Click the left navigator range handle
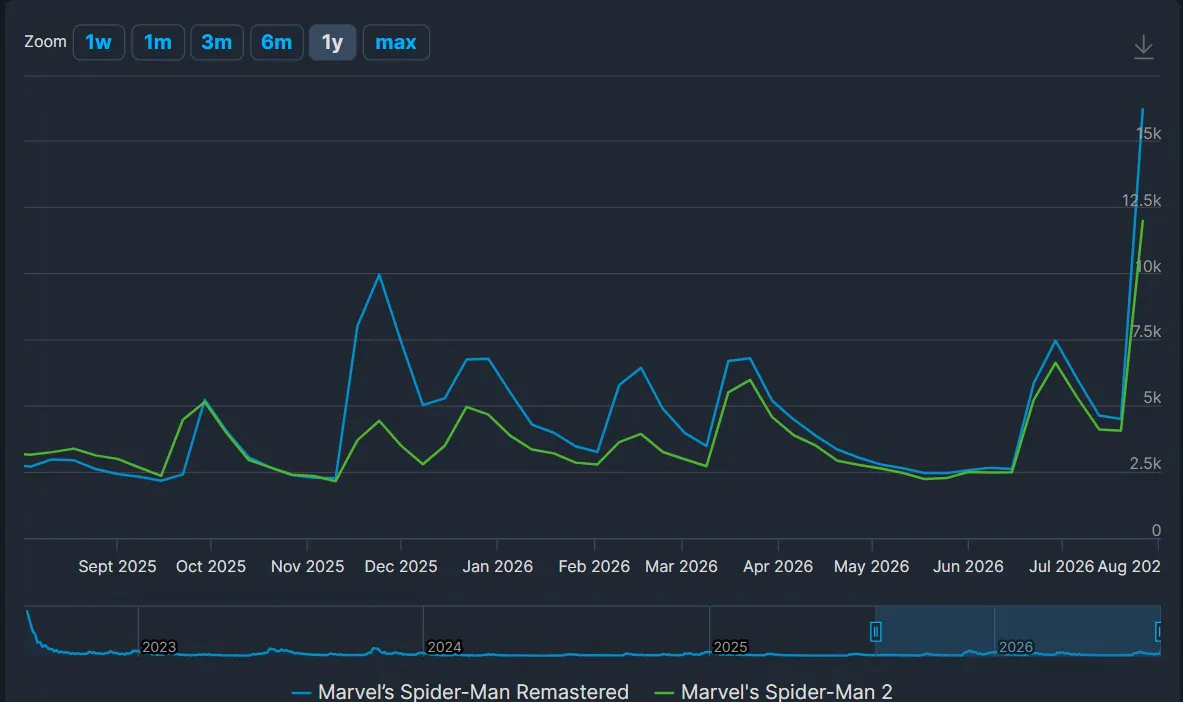 875,631
